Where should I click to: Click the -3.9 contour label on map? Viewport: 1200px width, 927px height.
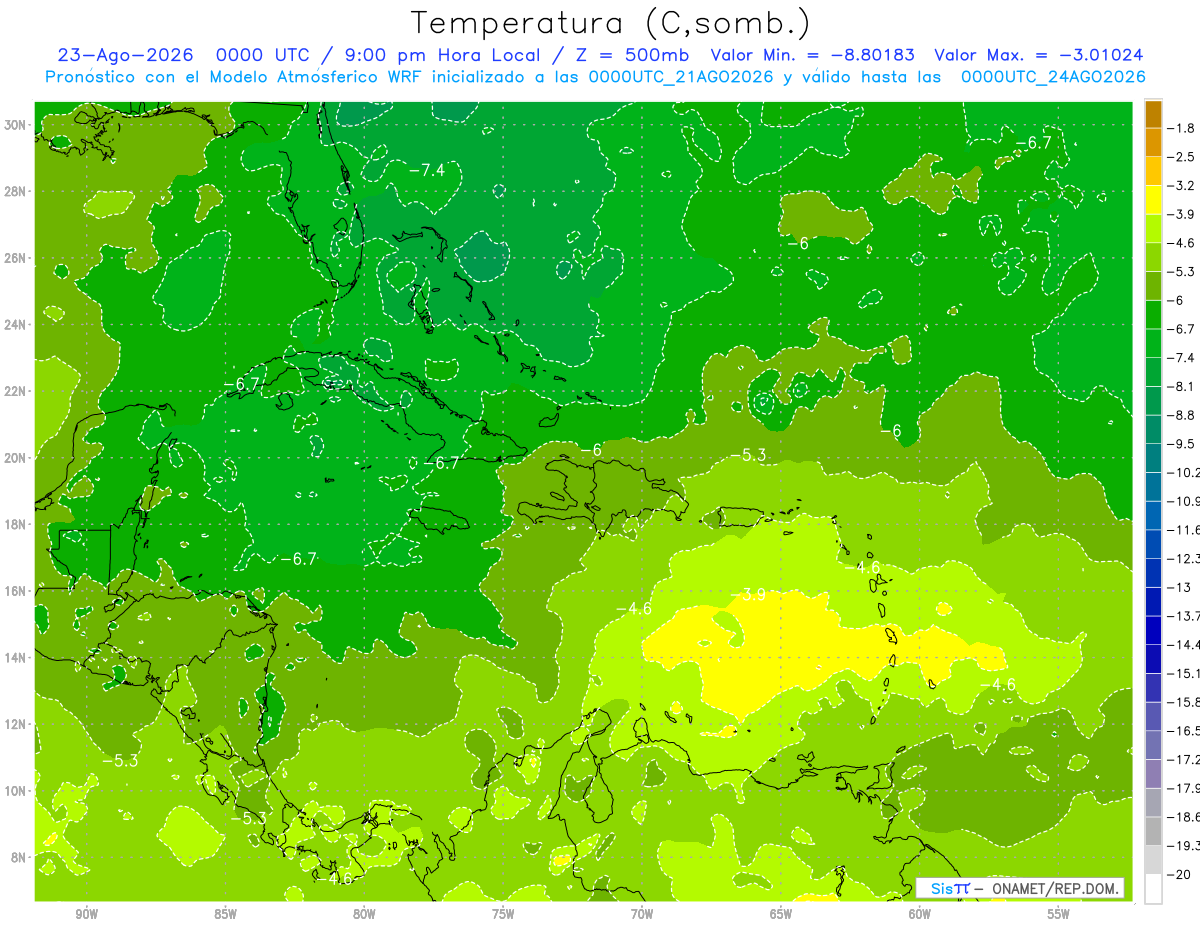748,595
